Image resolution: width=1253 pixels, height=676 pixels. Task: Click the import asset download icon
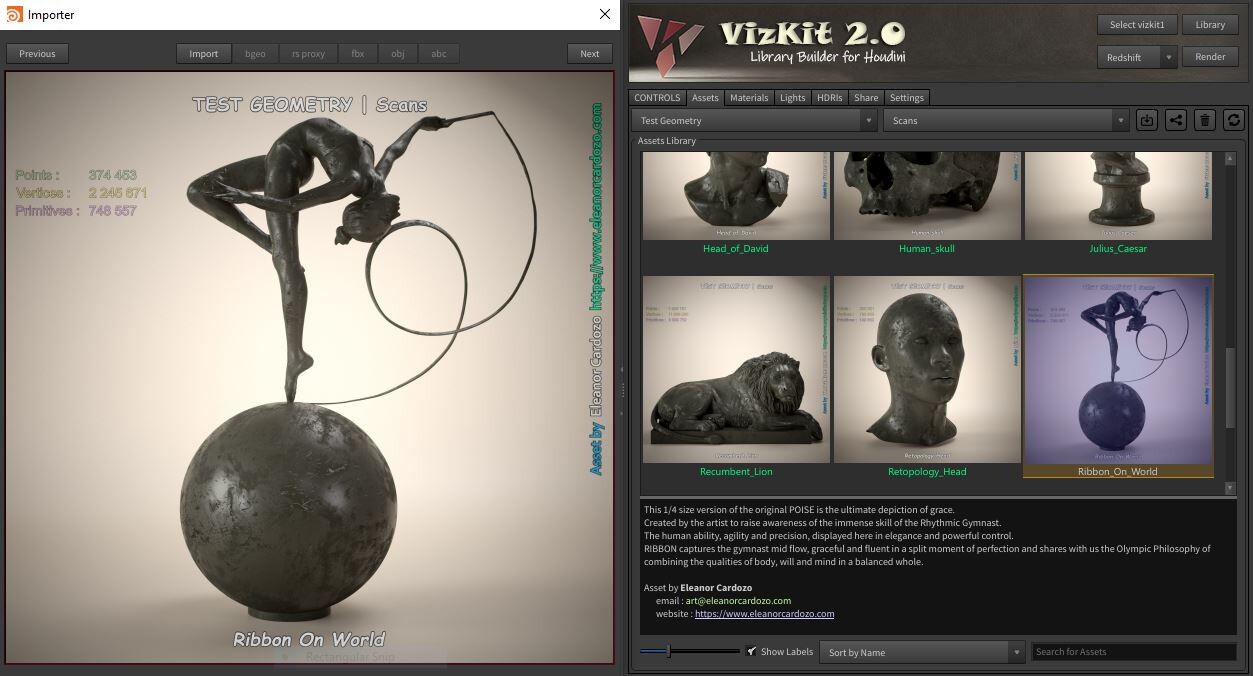pyautogui.click(x=1147, y=120)
